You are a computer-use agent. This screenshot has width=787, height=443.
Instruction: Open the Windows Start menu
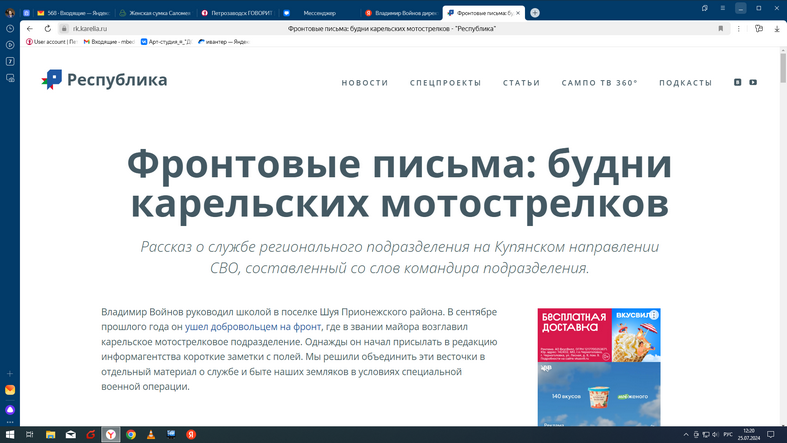click(10, 434)
